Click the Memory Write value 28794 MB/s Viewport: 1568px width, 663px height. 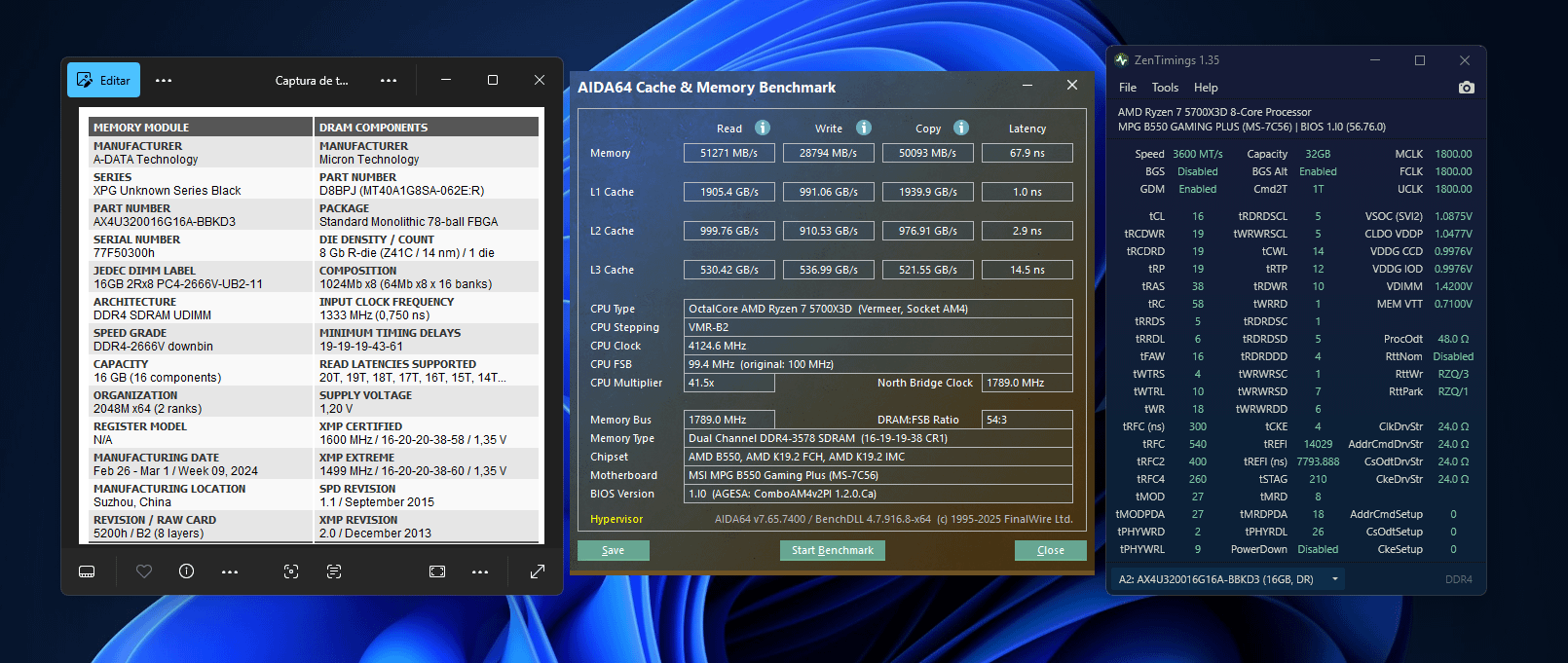point(829,153)
